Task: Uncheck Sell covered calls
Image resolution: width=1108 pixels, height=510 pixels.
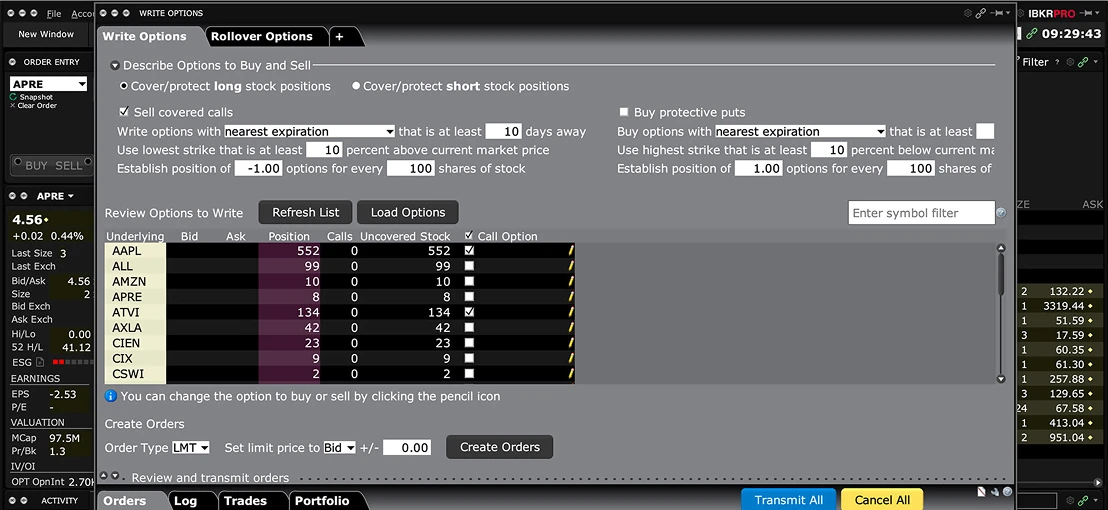Action: [124, 112]
